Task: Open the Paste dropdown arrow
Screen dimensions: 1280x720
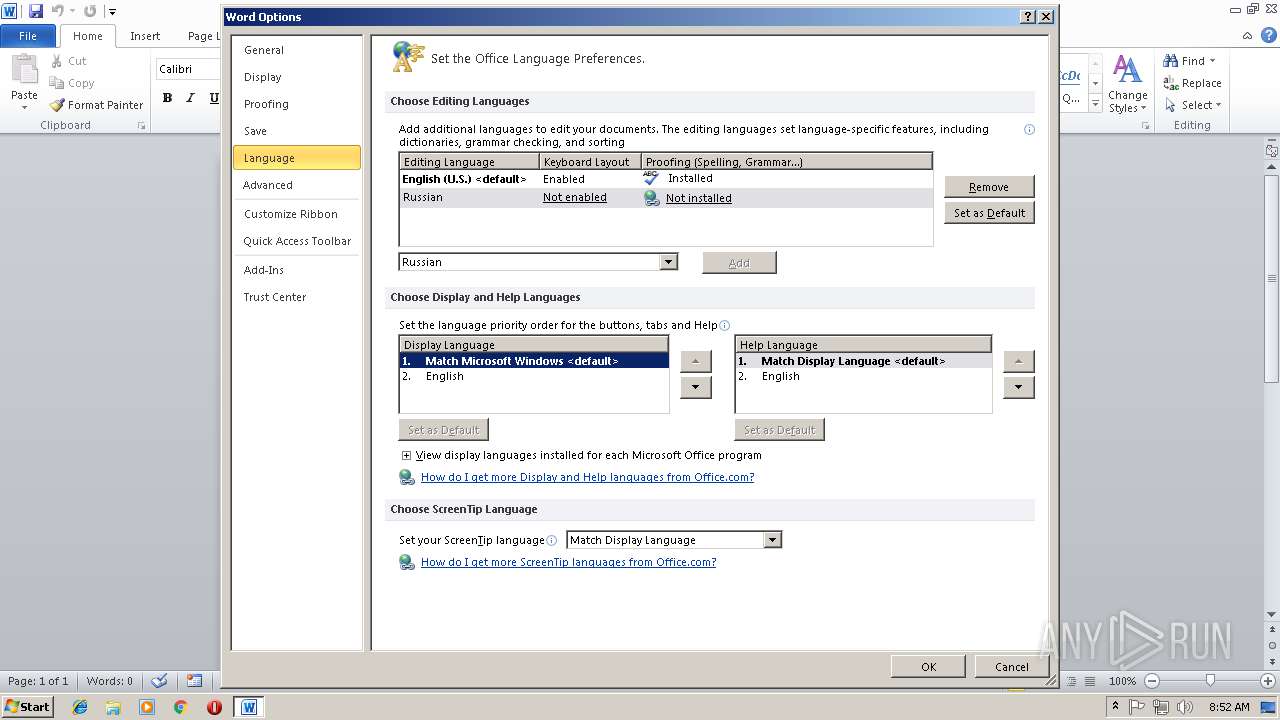Action: (x=24, y=108)
